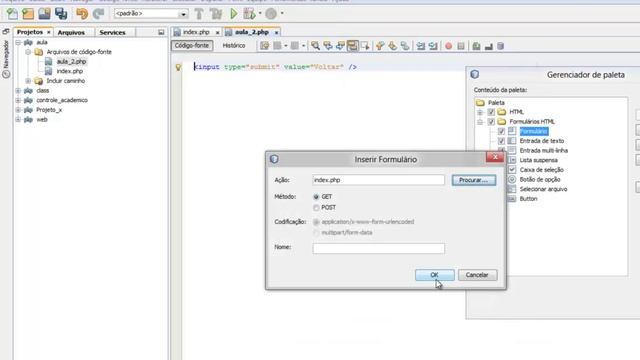Select multipart/form-data encoding radio
This screenshot has width=640, height=360.
(x=316, y=233)
